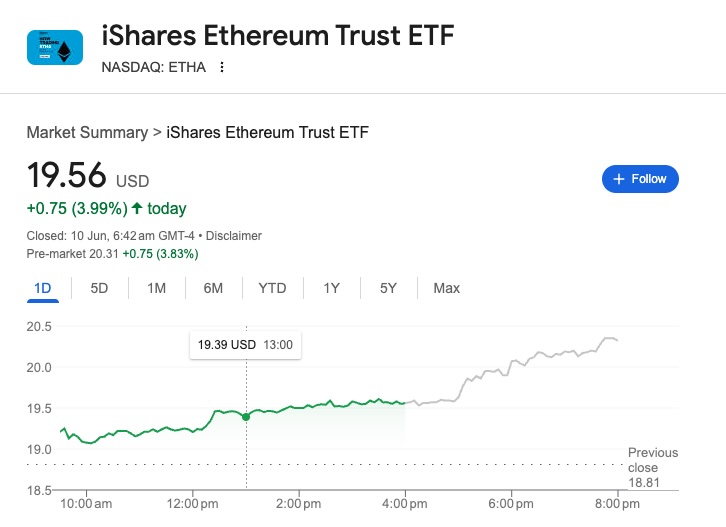The image size is (726, 527).
Task: Select the 1D chart range tab
Action: pyautogui.click(x=43, y=288)
